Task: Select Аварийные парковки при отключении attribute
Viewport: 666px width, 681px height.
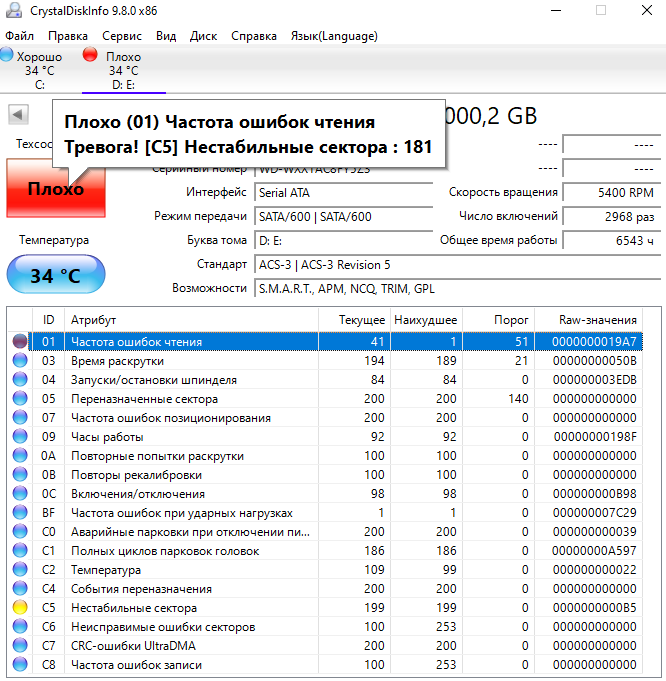Action: click(190, 532)
